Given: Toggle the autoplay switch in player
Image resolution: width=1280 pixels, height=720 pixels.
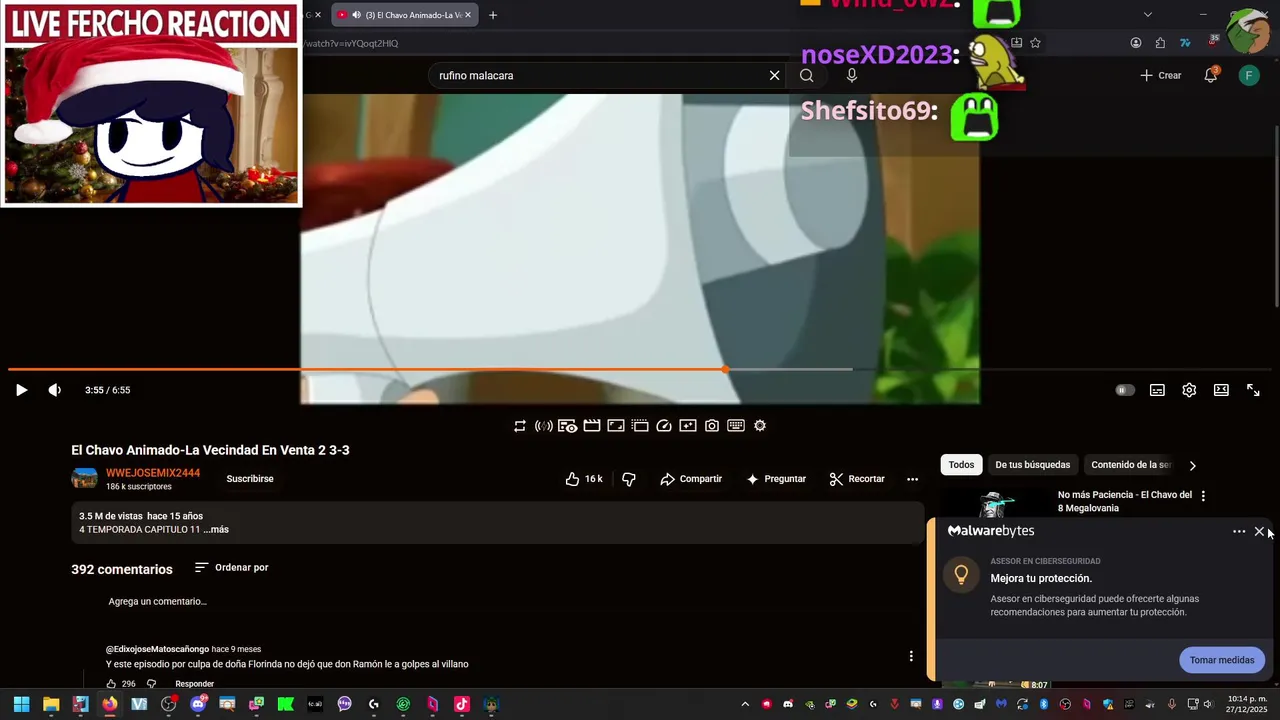Looking at the screenshot, I should (x=1125, y=390).
